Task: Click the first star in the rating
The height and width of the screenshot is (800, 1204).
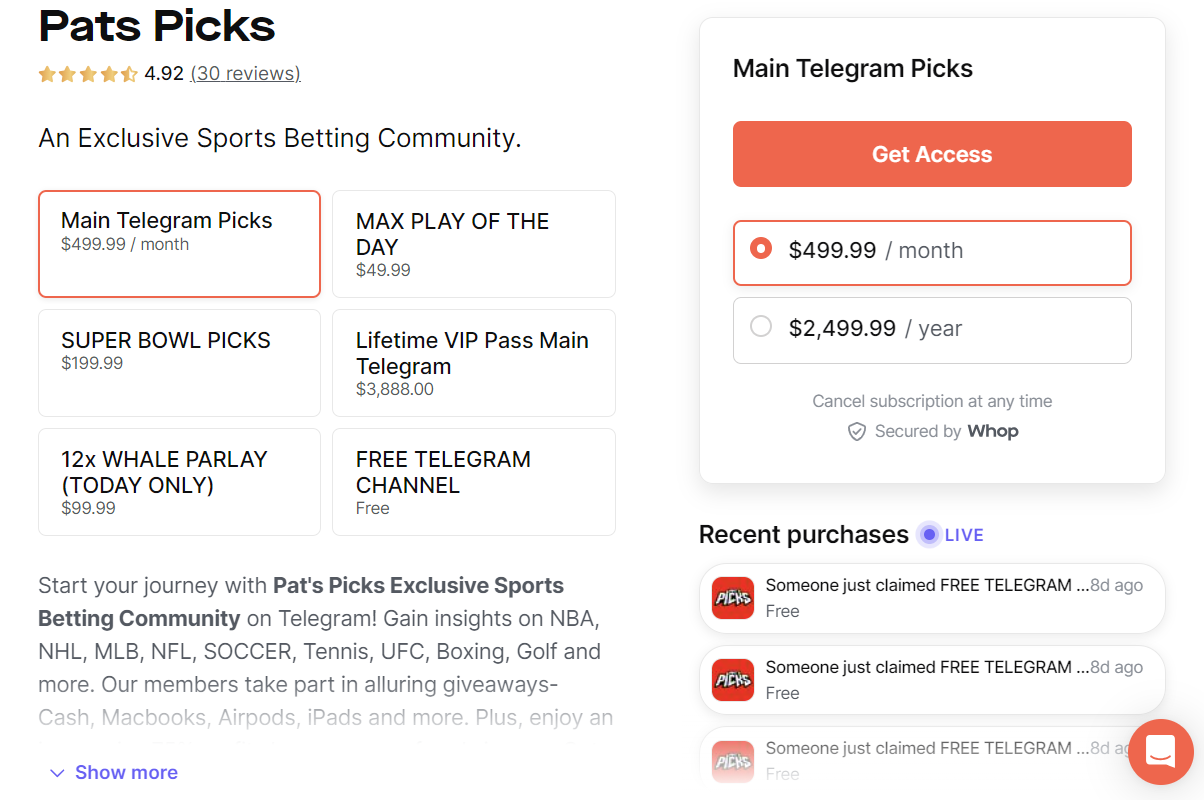Action: pos(46,74)
